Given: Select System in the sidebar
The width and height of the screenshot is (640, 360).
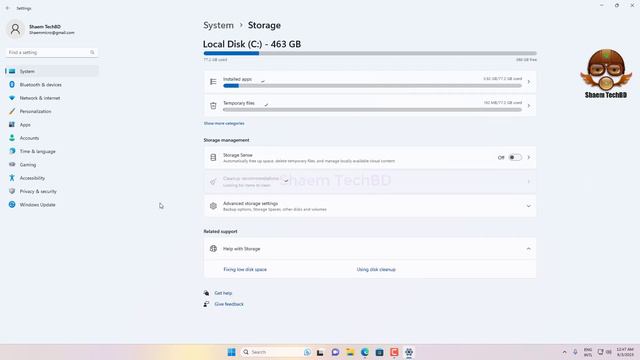Looking at the screenshot, I should pos(52,71).
